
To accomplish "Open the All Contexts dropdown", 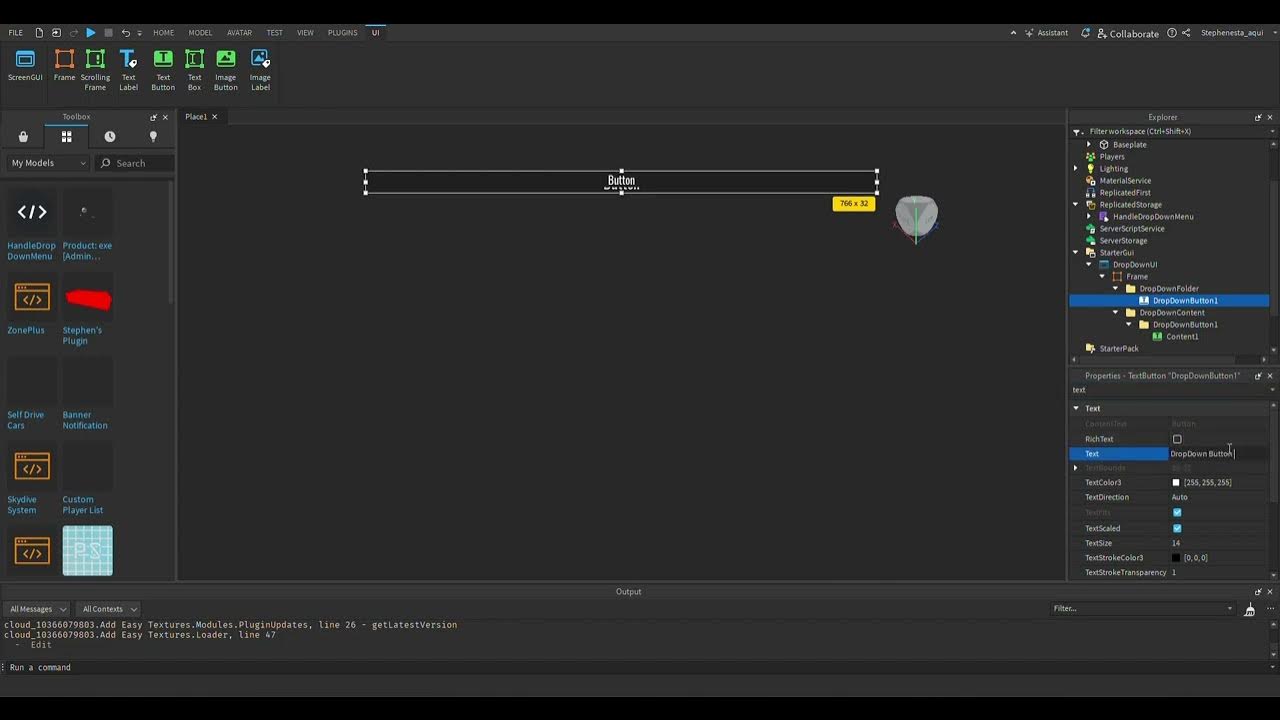I will pyautogui.click(x=109, y=609).
